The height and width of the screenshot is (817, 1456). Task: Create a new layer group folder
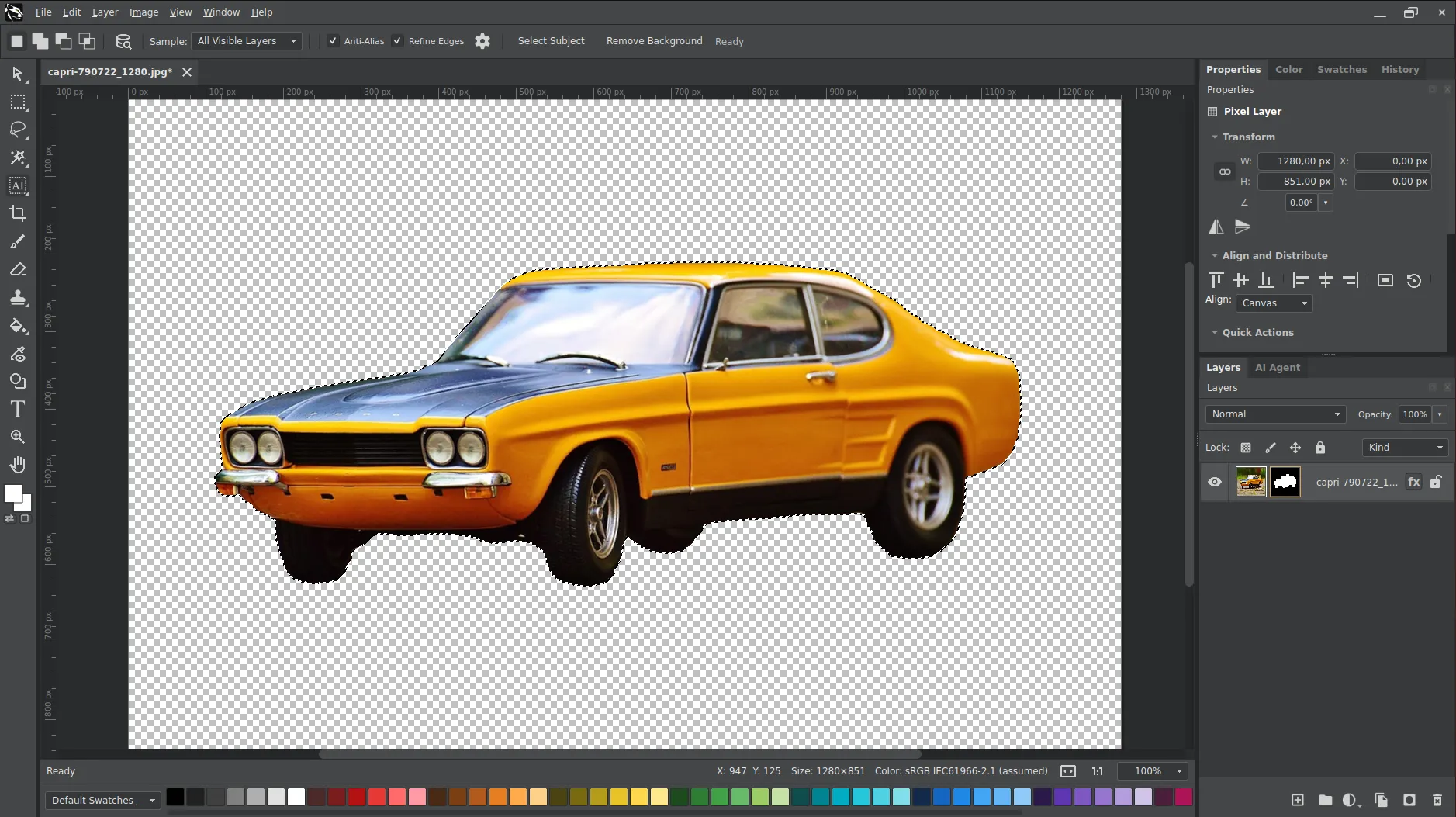click(1325, 800)
